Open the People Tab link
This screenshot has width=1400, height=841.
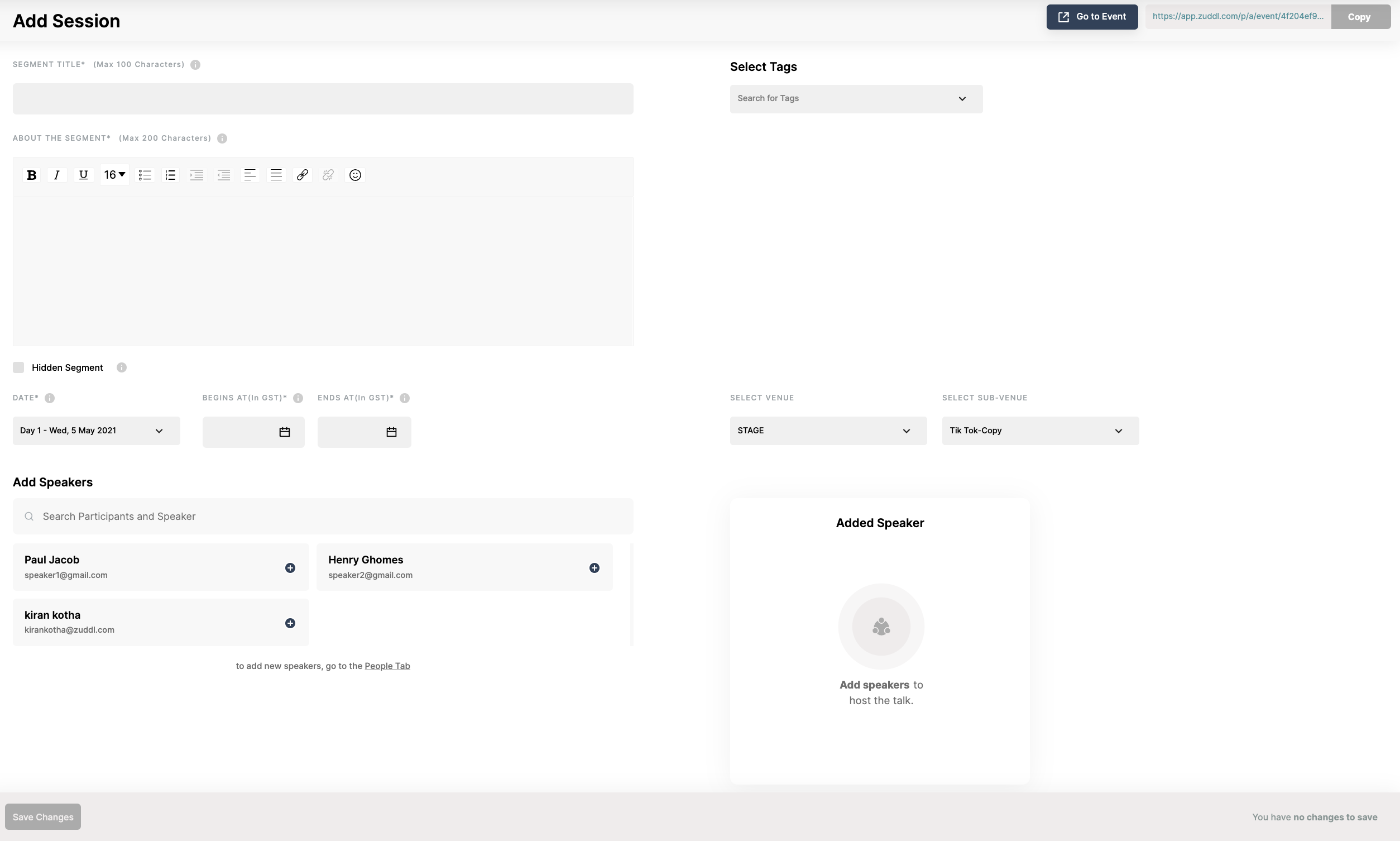(x=387, y=666)
